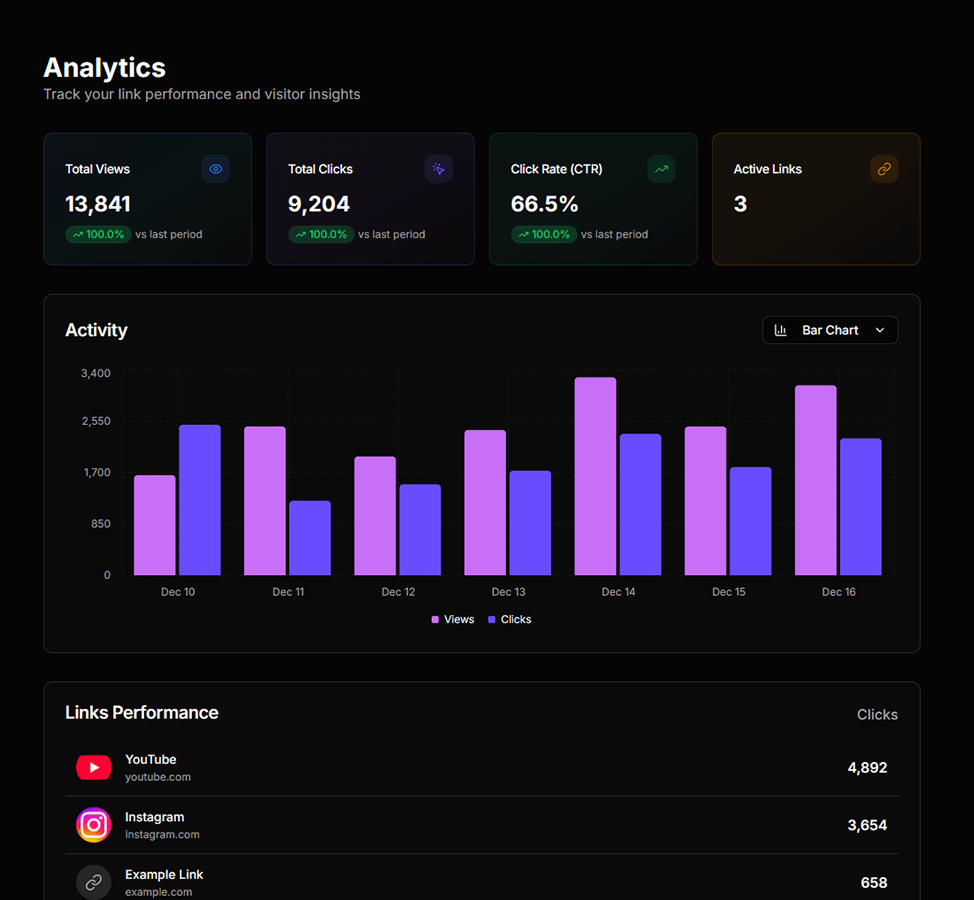
Task: Open the Instagram icon in Links Performance
Action: [93, 825]
